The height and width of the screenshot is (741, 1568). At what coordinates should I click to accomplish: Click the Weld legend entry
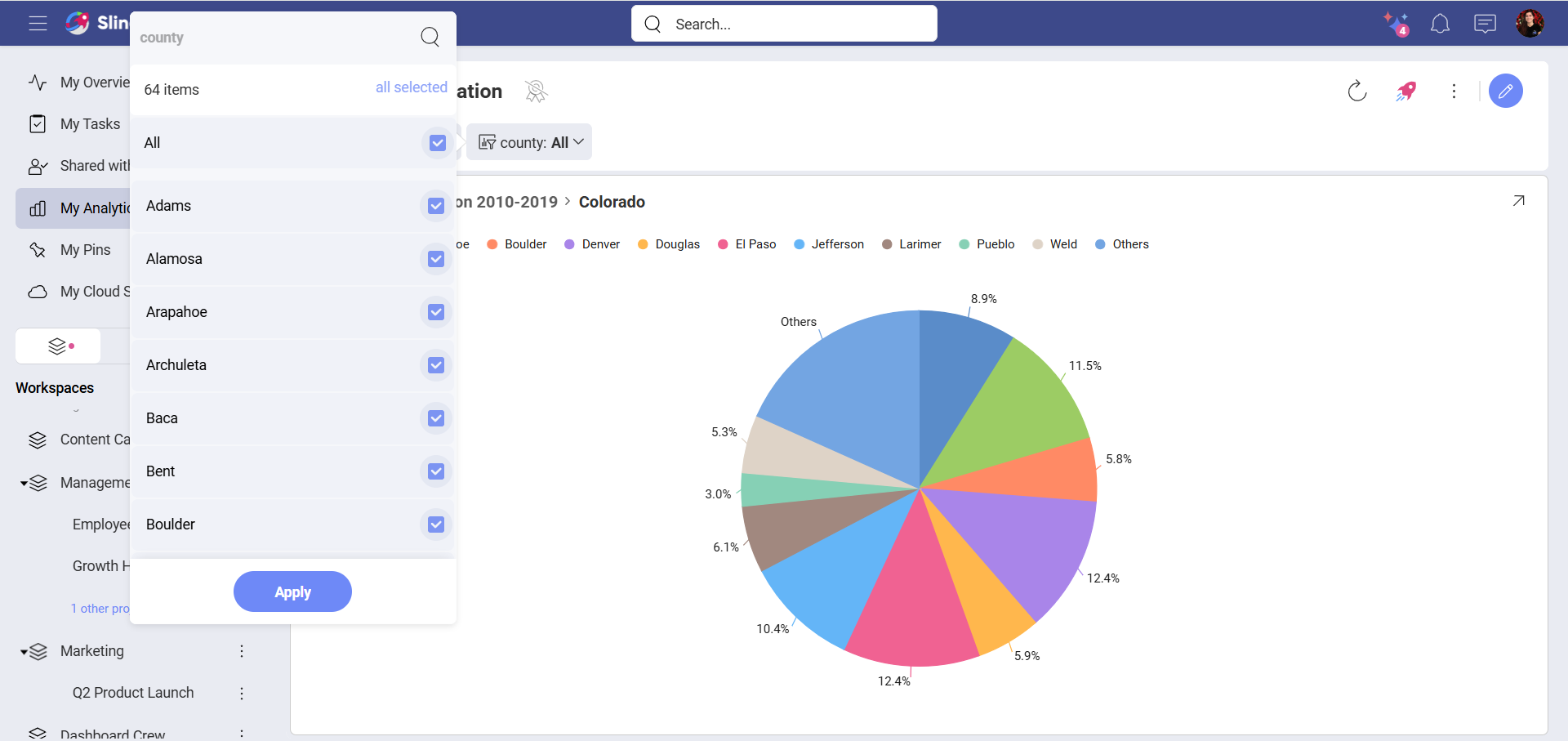(x=1054, y=244)
